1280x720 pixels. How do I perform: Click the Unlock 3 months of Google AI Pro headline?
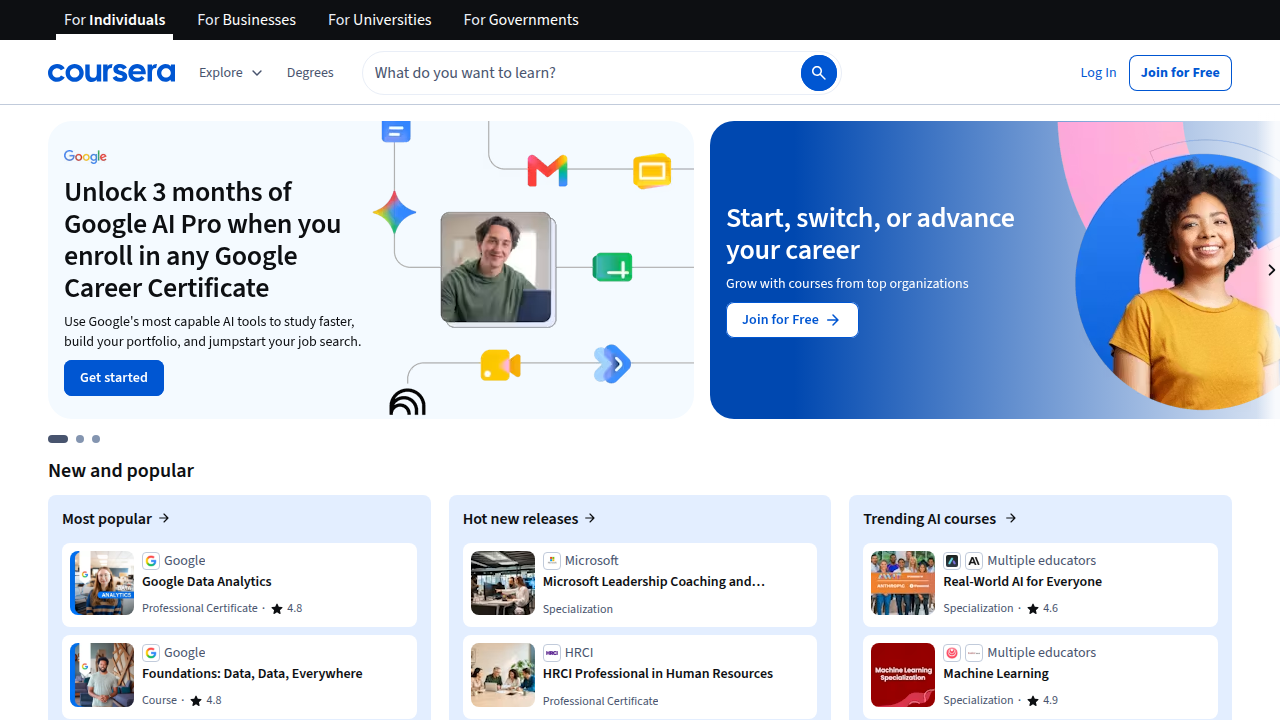pos(203,240)
